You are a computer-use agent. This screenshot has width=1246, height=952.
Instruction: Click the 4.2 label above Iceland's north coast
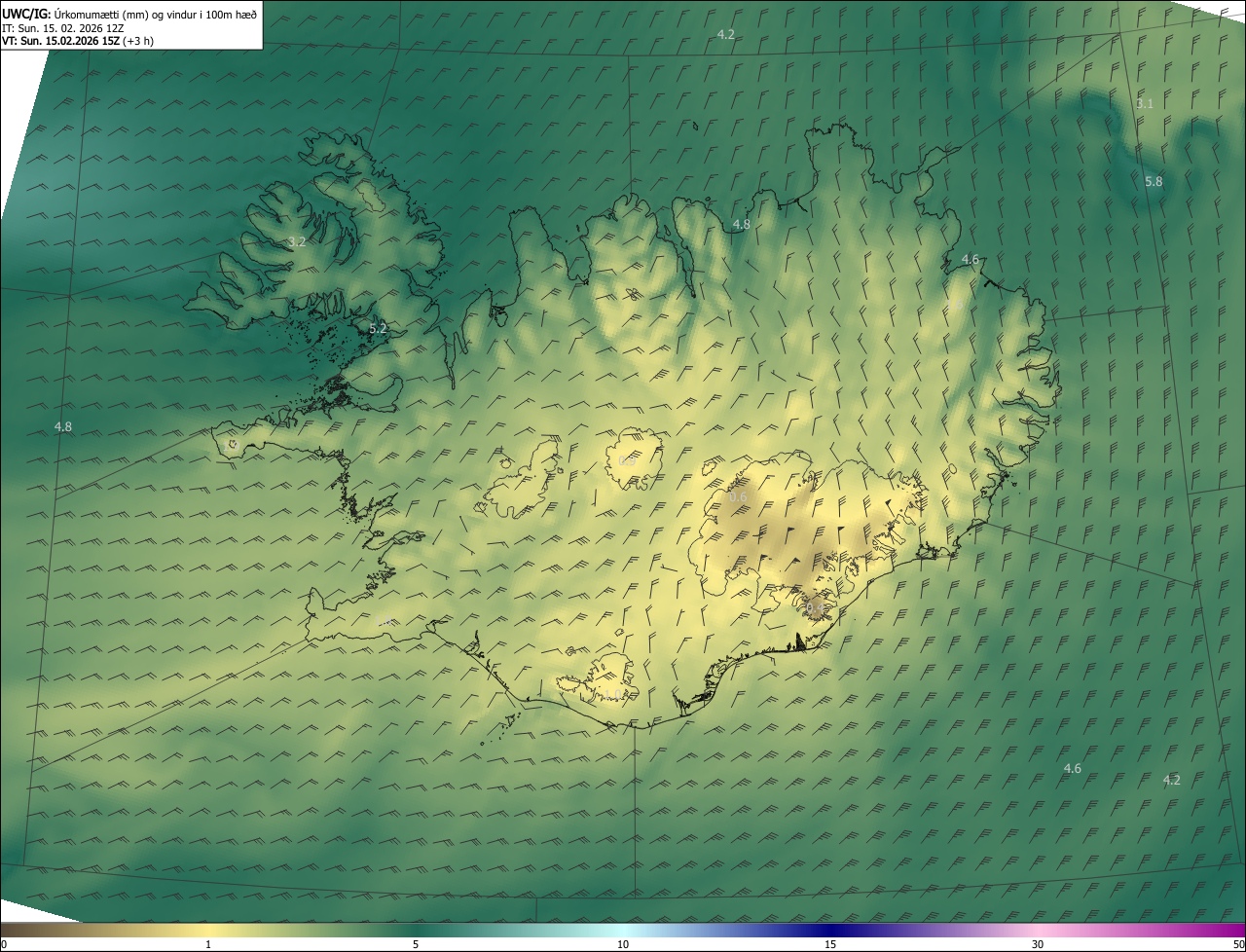[x=725, y=34]
